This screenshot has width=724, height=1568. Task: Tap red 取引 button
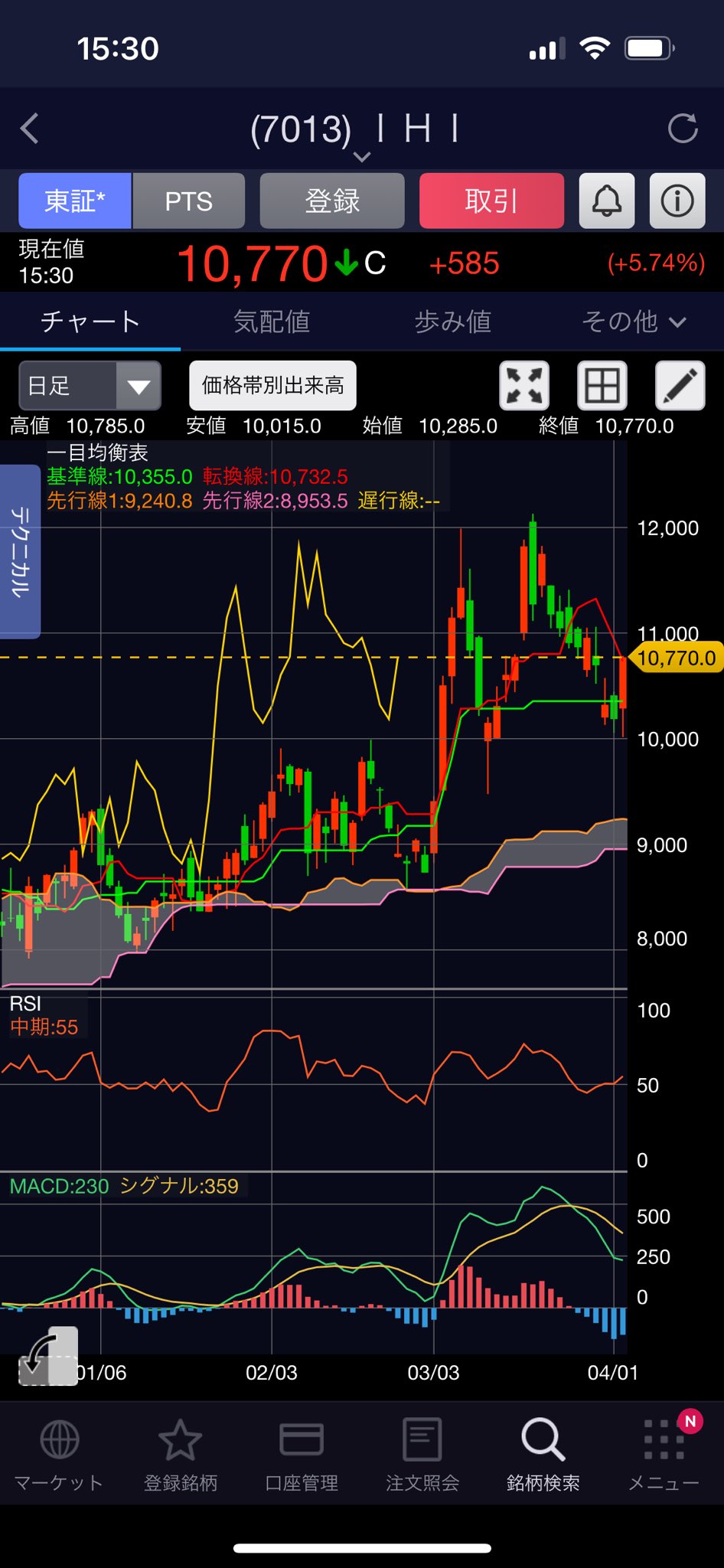coord(491,201)
